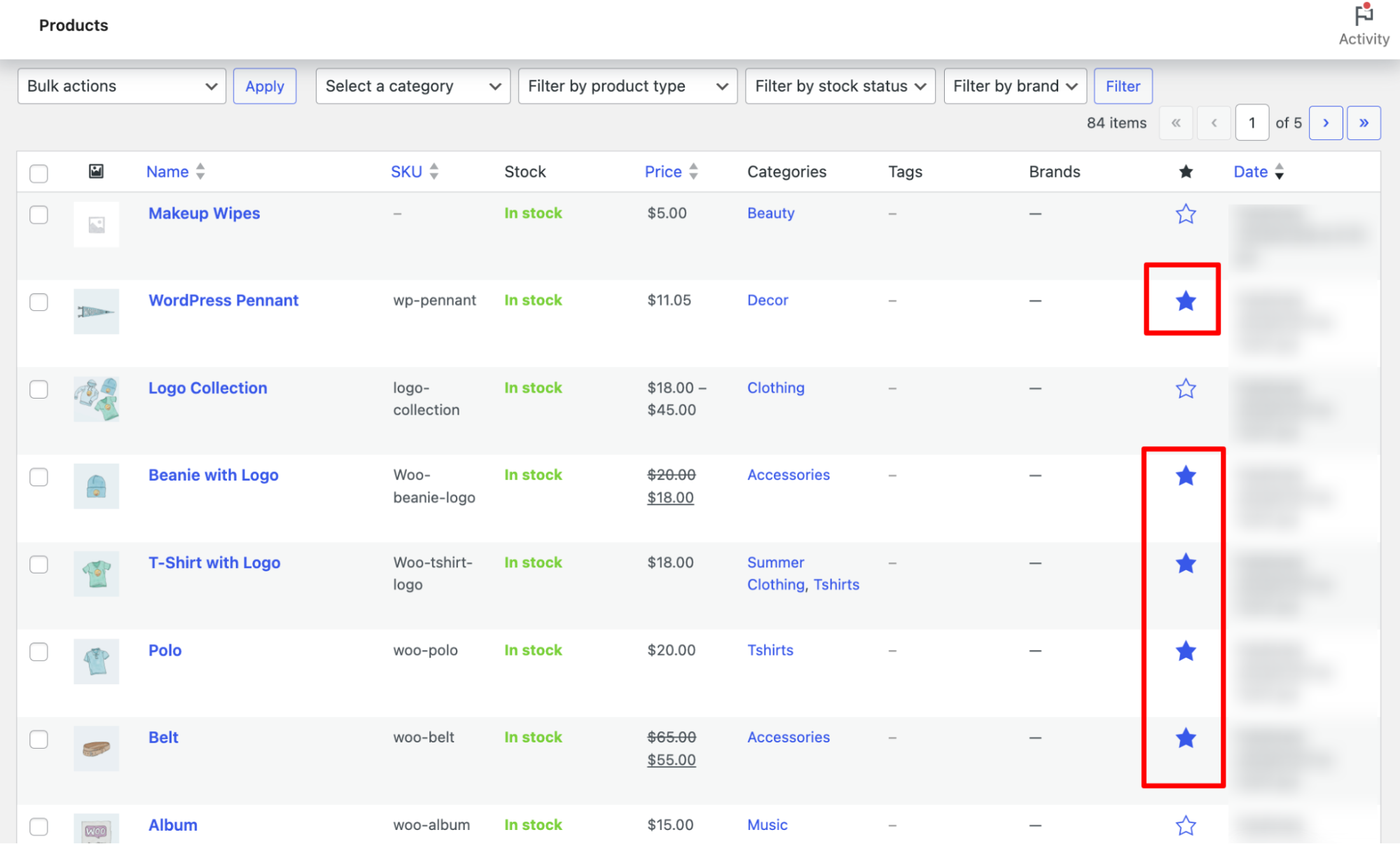This screenshot has width=1400, height=844.
Task: Go to the next page arrow
Action: [x=1325, y=123]
